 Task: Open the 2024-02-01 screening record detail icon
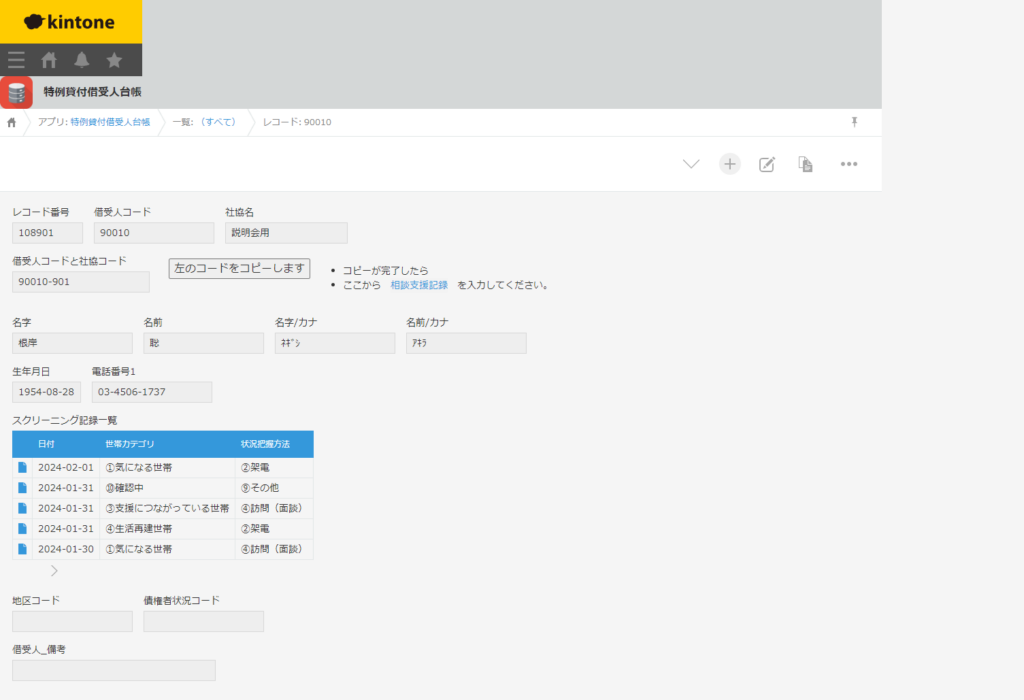tap(23, 468)
